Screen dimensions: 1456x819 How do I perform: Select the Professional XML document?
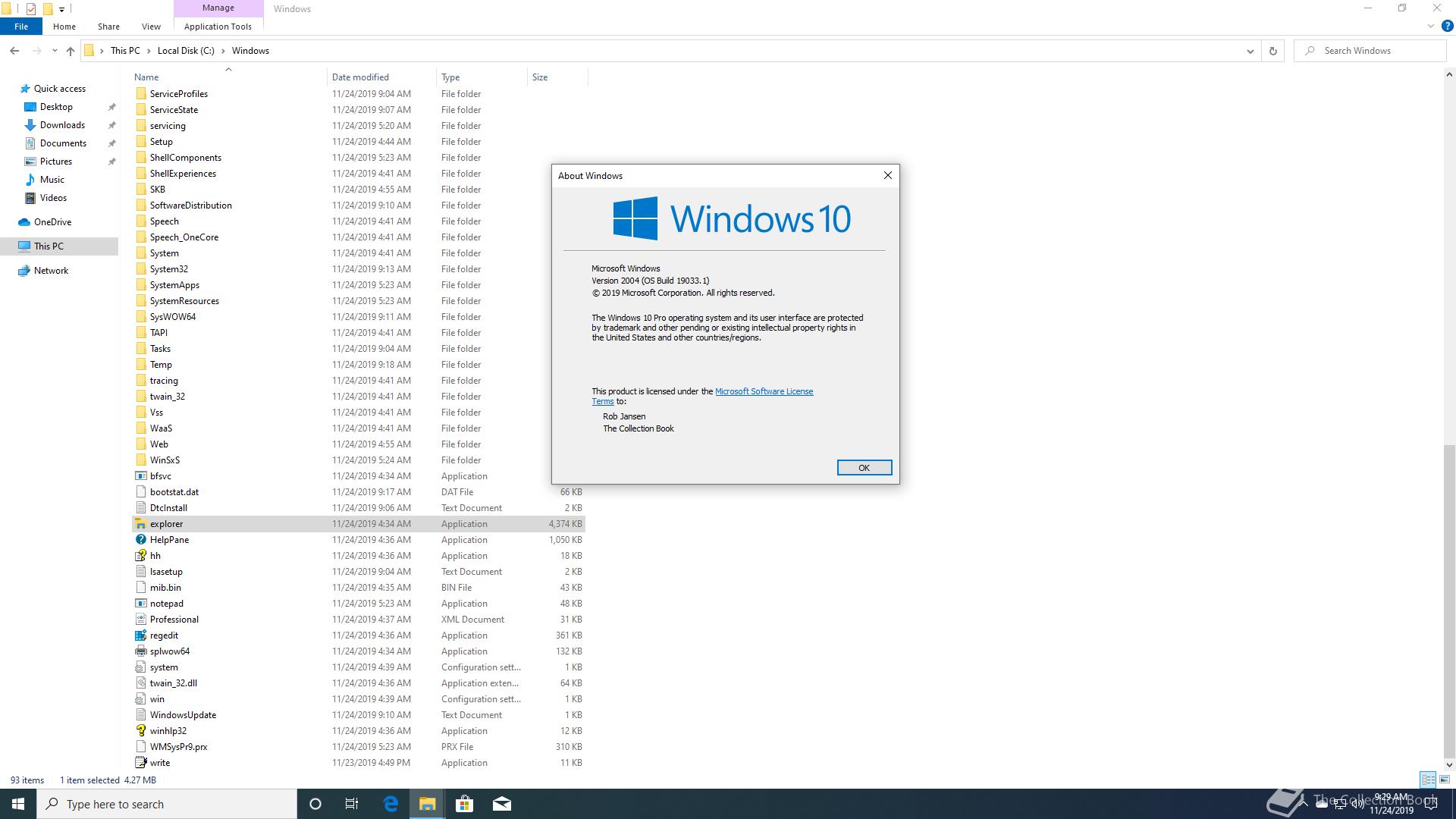tap(174, 620)
